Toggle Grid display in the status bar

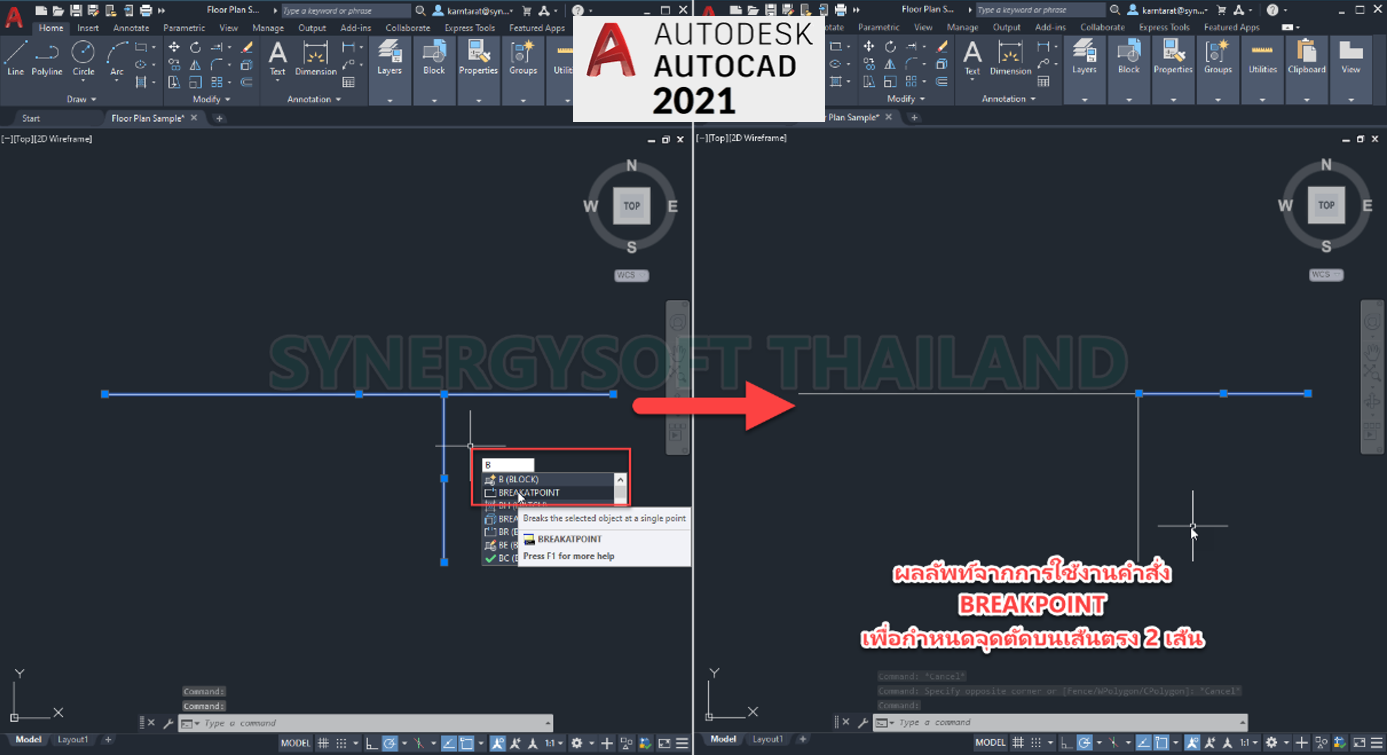click(x=323, y=742)
